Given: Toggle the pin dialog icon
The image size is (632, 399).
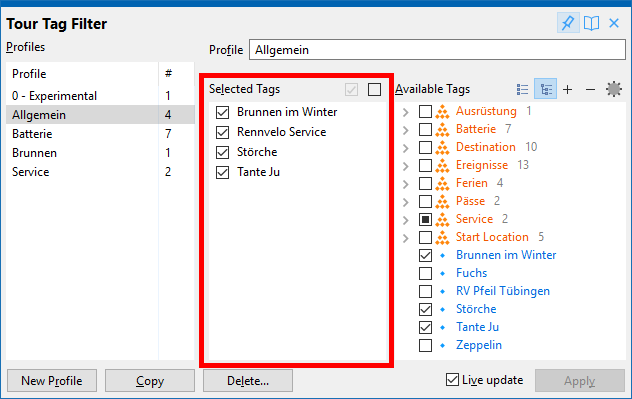Looking at the screenshot, I should point(568,23).
